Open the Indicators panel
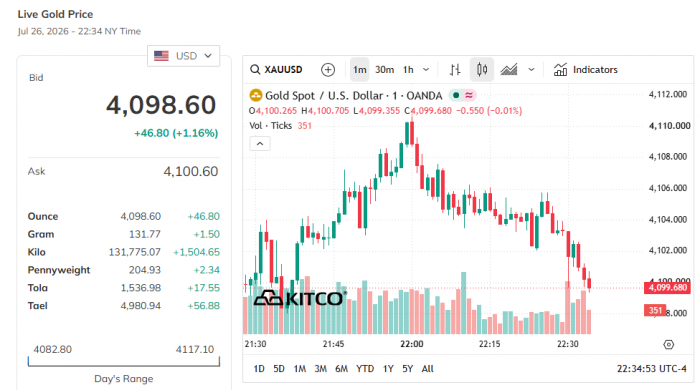The image size is (700, 390). (585, 70)
